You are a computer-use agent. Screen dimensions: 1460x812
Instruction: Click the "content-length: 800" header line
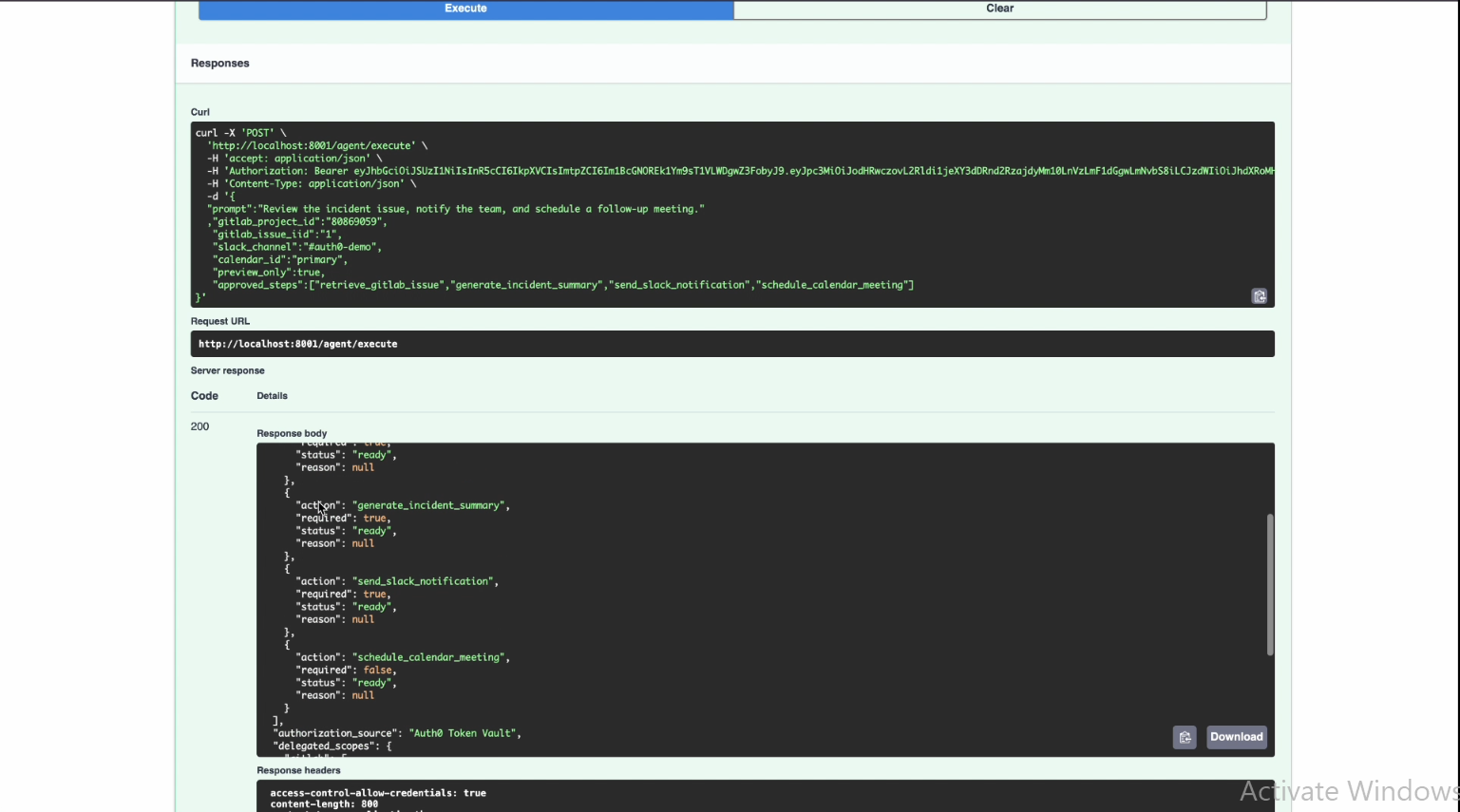tap(324, 804)
